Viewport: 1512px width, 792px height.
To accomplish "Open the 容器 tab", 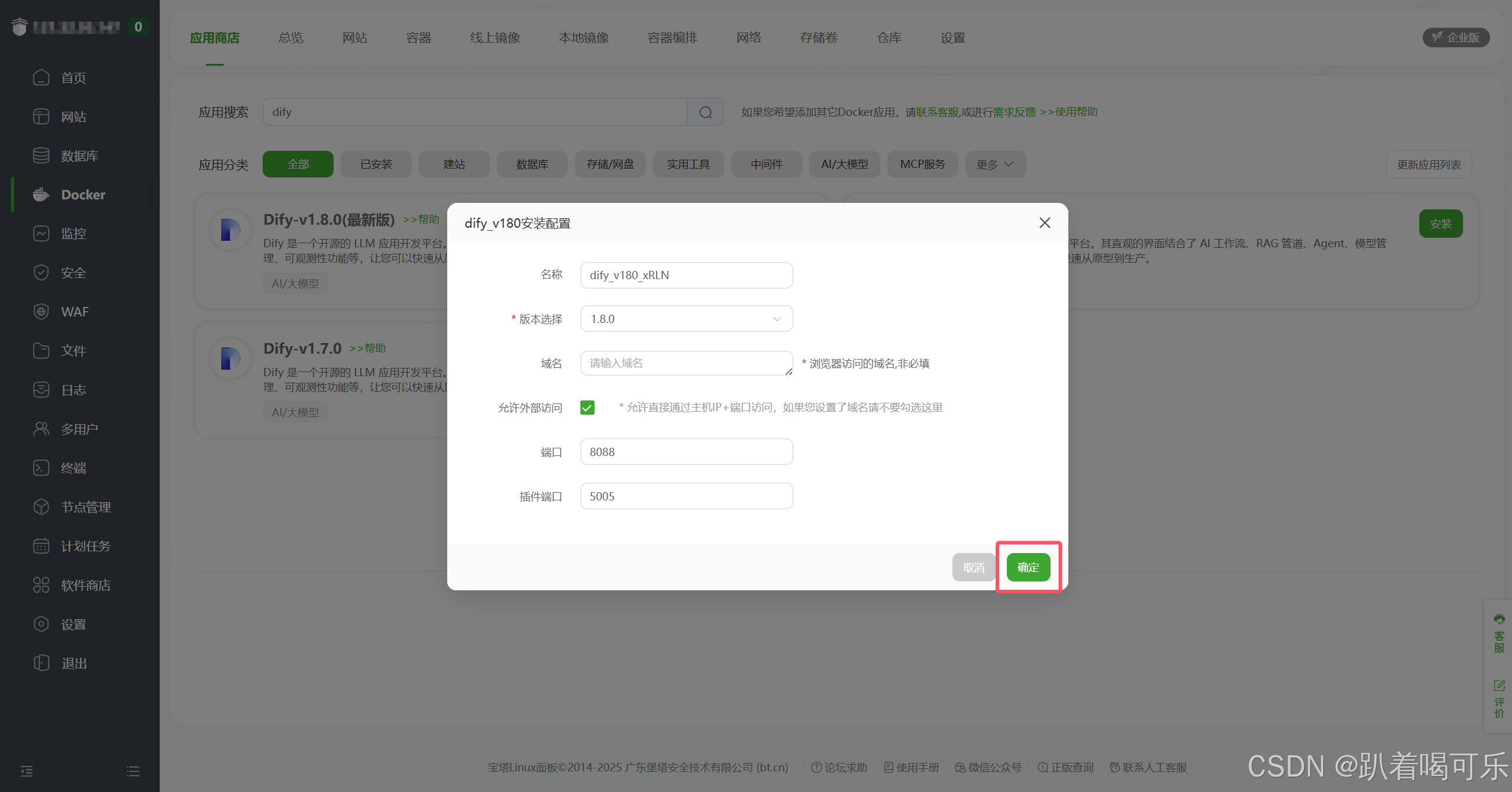I will coord(419,38).
